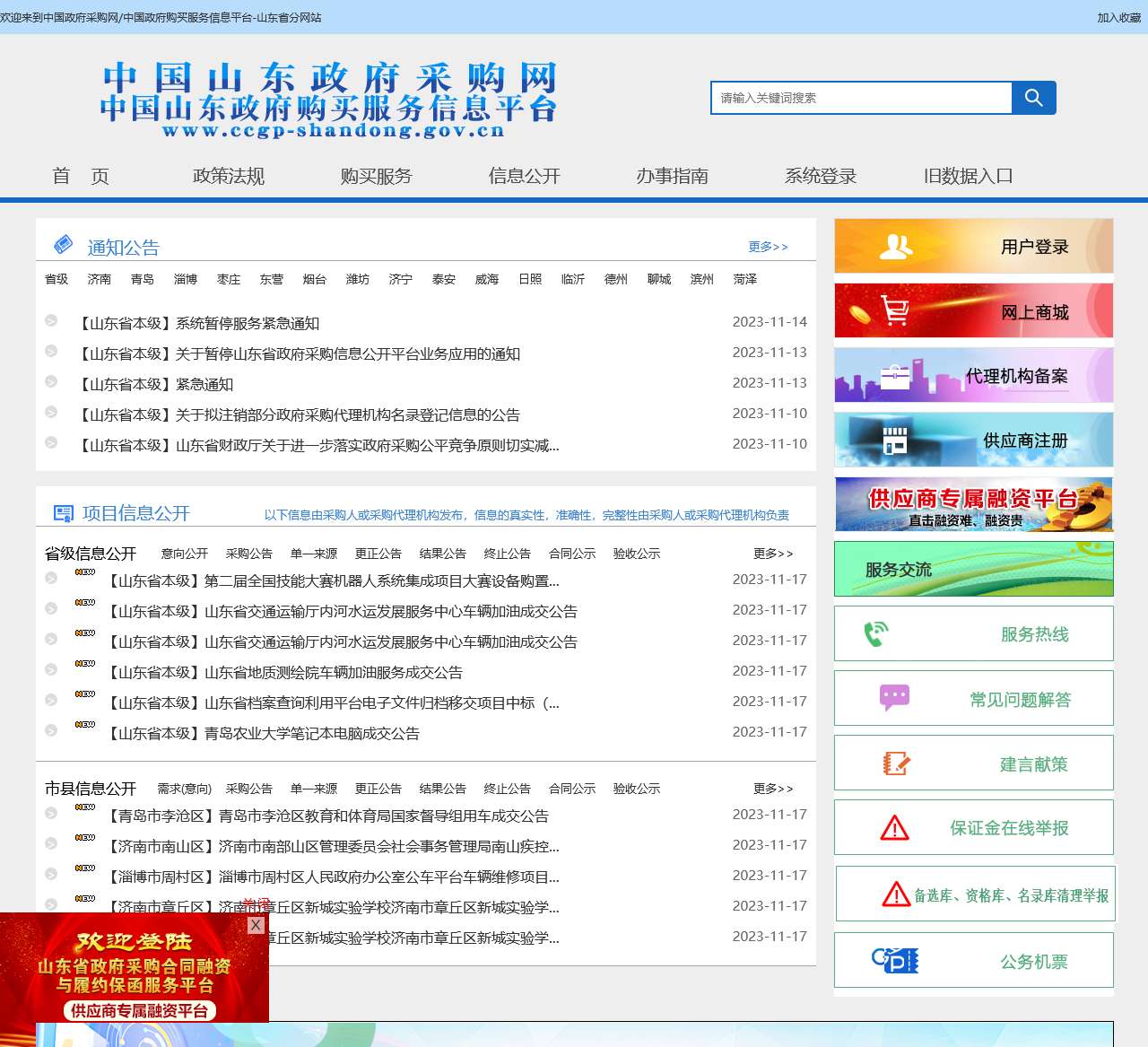Open 公务机票 via the ticket icon
The image size is (1148, 1047).
(893, 960)
